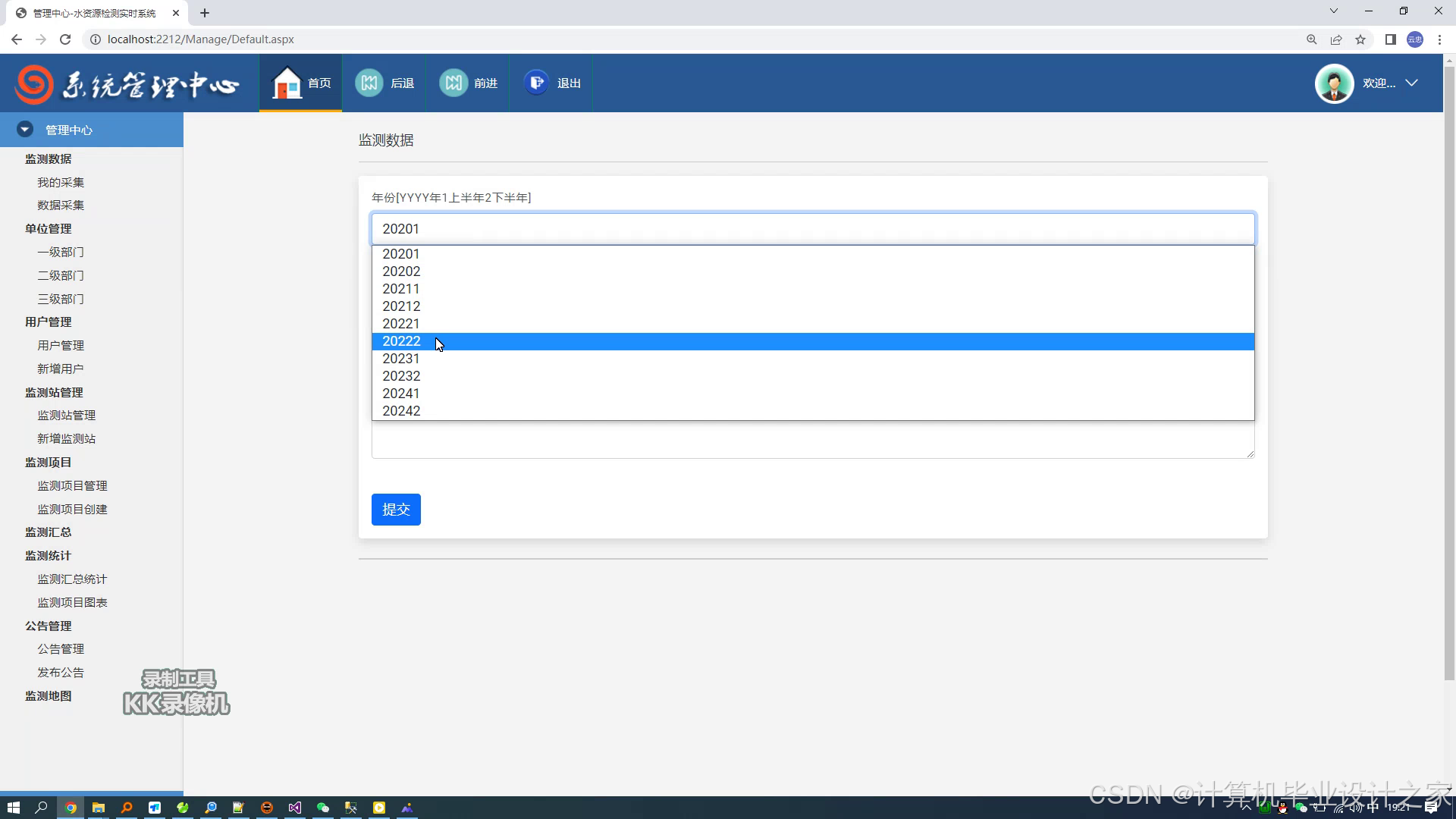
Task: Select 20241 from the year list
Action: [x=813, y=394]
